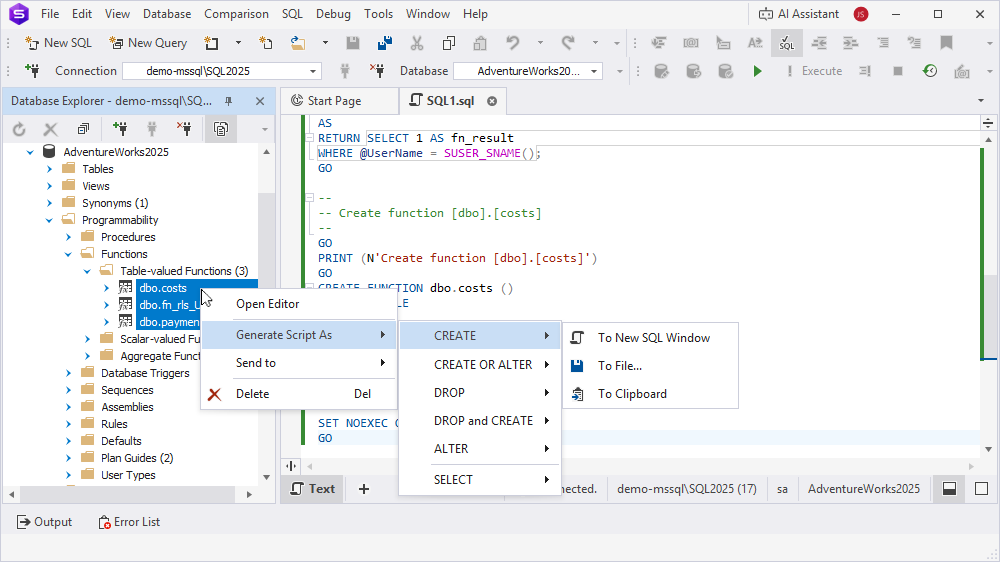Image resolution: width=1000 pixels, height=562 pixels.
Task: Open the Execution History clock icon
Action: [x=930, y=71]
